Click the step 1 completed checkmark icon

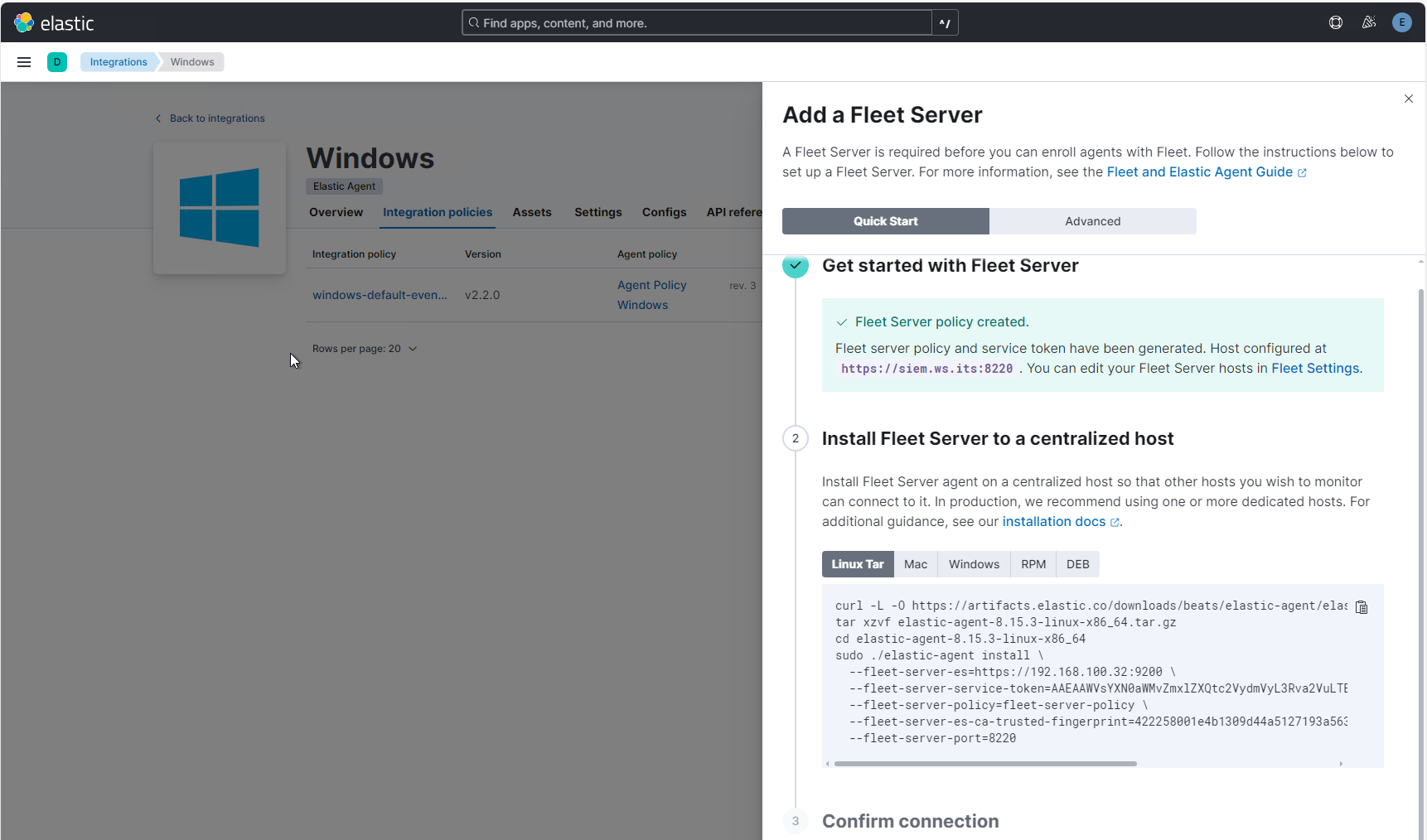(x=796, y=265)
